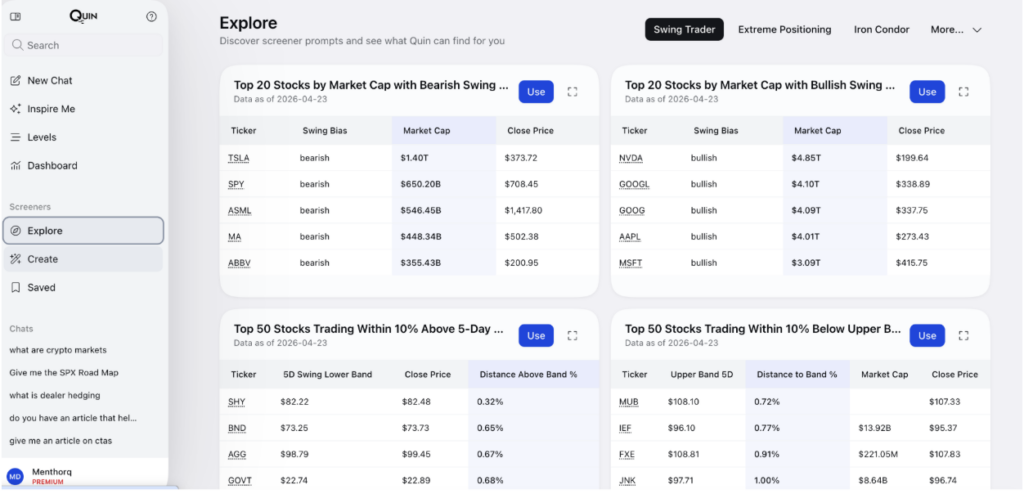1024x494 pixels.
Task: Go to Levels
Action: pyautogui.click(x=83, y=137)
